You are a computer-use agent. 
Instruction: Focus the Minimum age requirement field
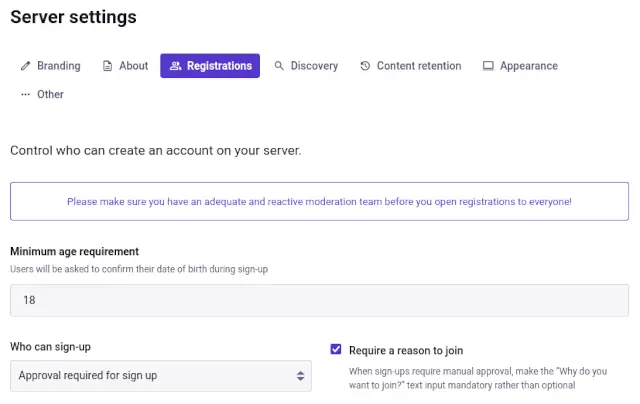pyautogui.click(x=320, y=300)
